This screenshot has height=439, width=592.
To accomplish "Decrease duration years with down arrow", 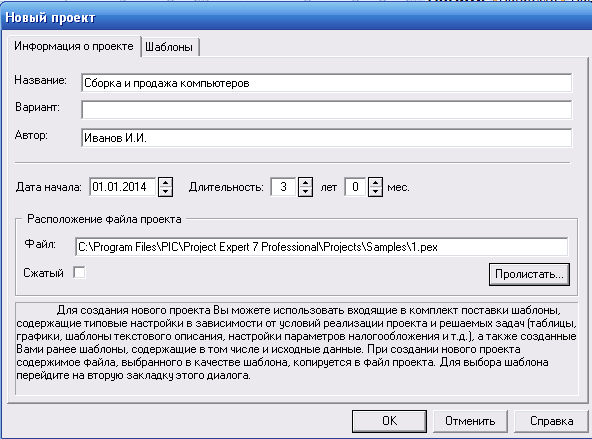I will (305, 192).
